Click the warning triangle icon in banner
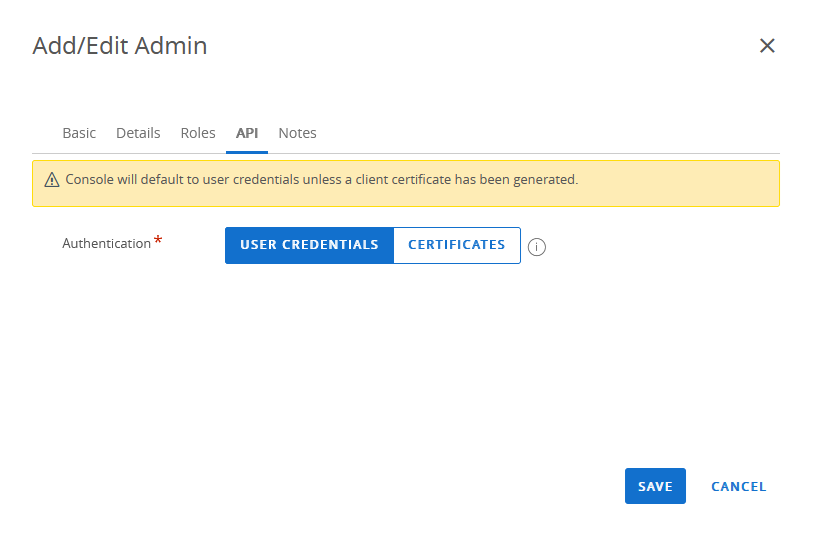813x538 pixels. pyautogui.click(x=51, y=180)
